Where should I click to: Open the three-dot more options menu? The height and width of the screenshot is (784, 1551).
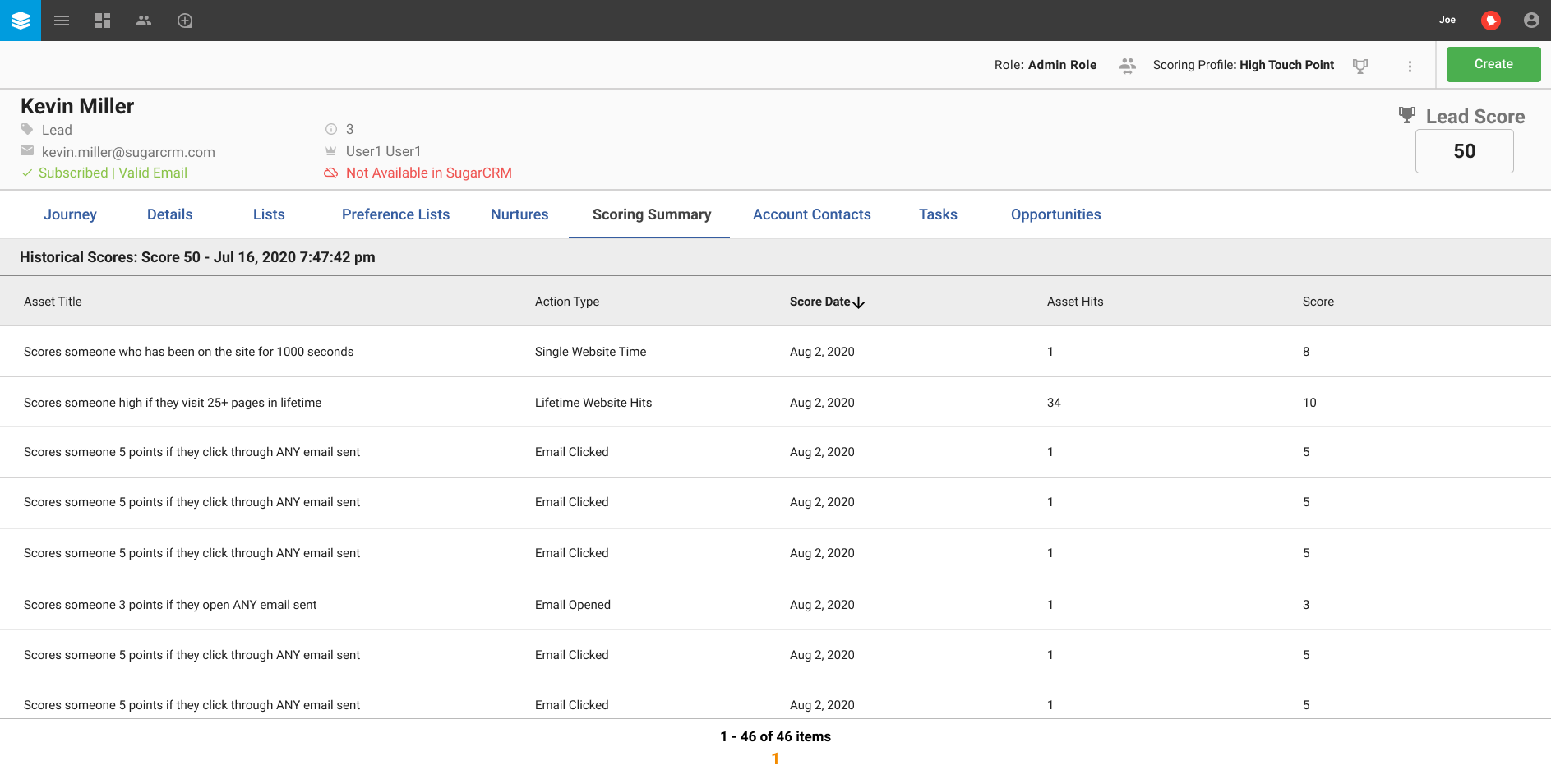click(1410, 66)
